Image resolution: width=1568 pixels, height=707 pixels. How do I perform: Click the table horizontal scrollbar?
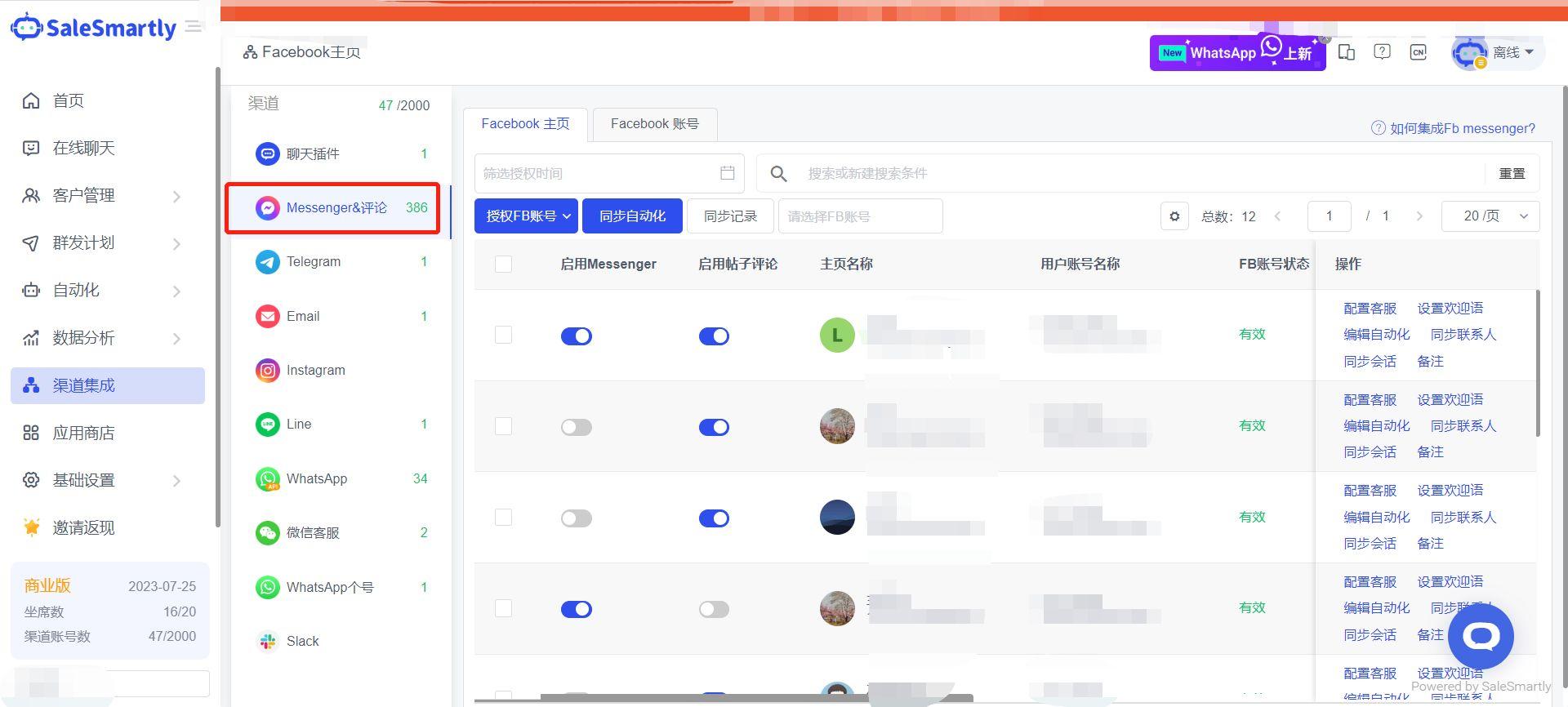(757, 698)
